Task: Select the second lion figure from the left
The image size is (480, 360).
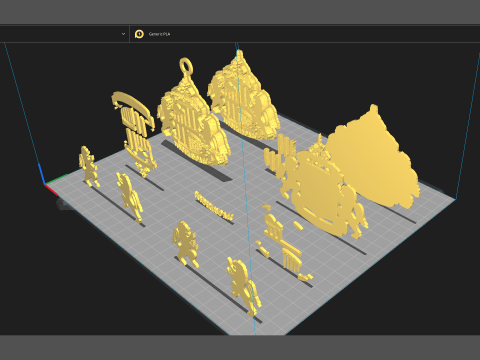Action: point(129,197)
